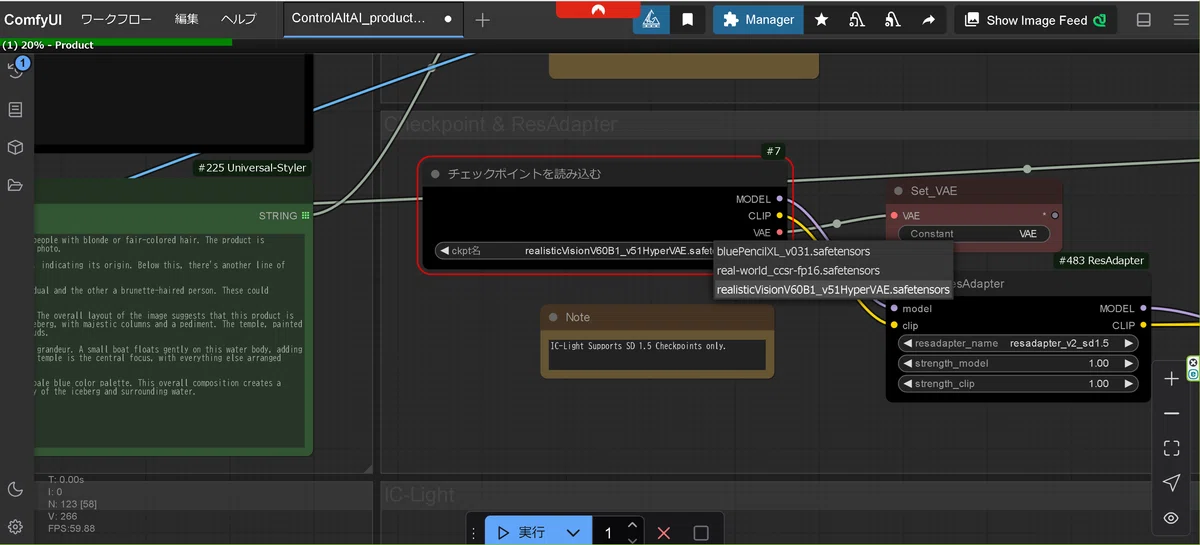Click previous arrow on resadapter_name

pyautogui.click(x=907, y=343)
